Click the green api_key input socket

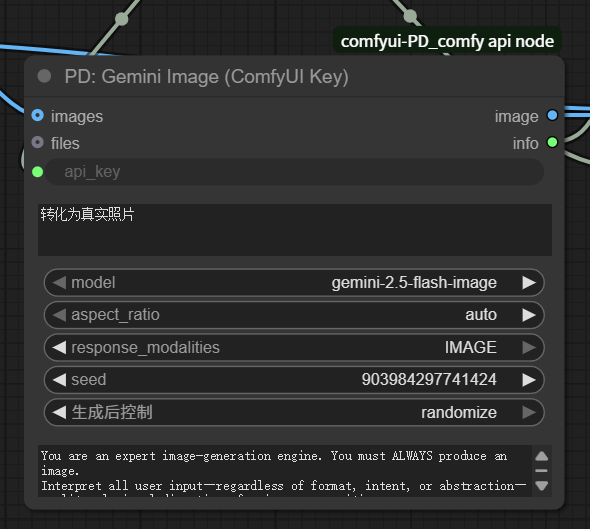pyautogui.click(x=38, y=172)
